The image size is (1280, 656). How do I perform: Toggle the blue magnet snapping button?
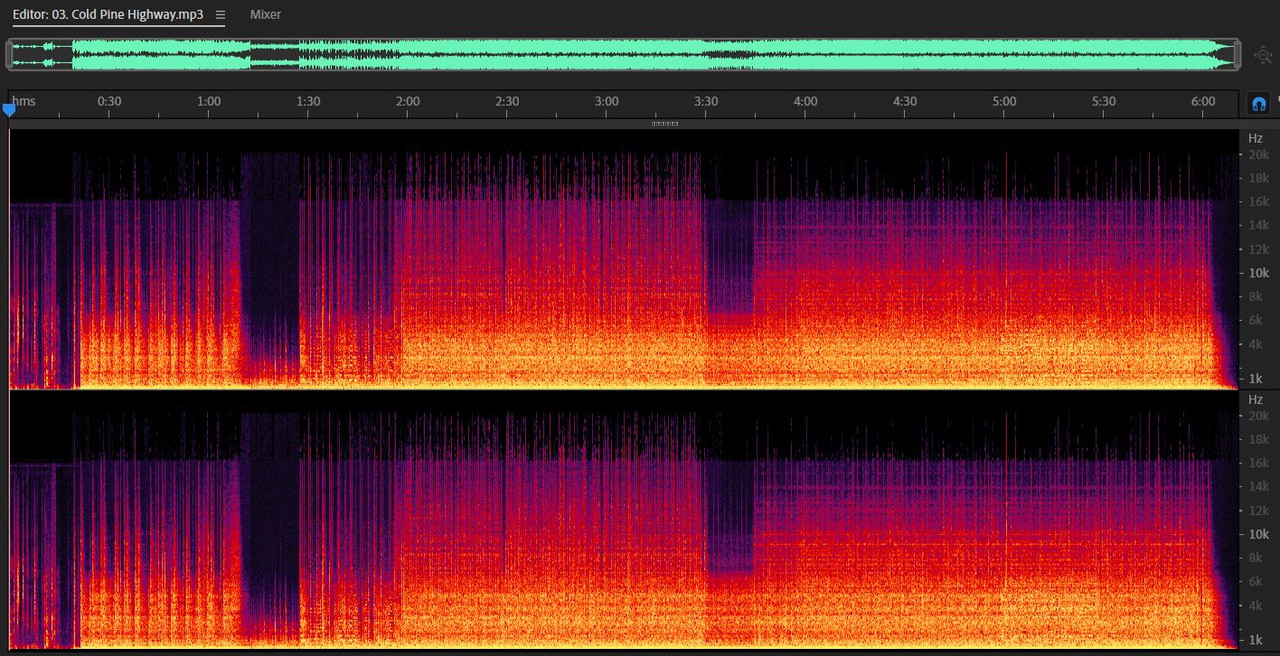point(1259,103)
